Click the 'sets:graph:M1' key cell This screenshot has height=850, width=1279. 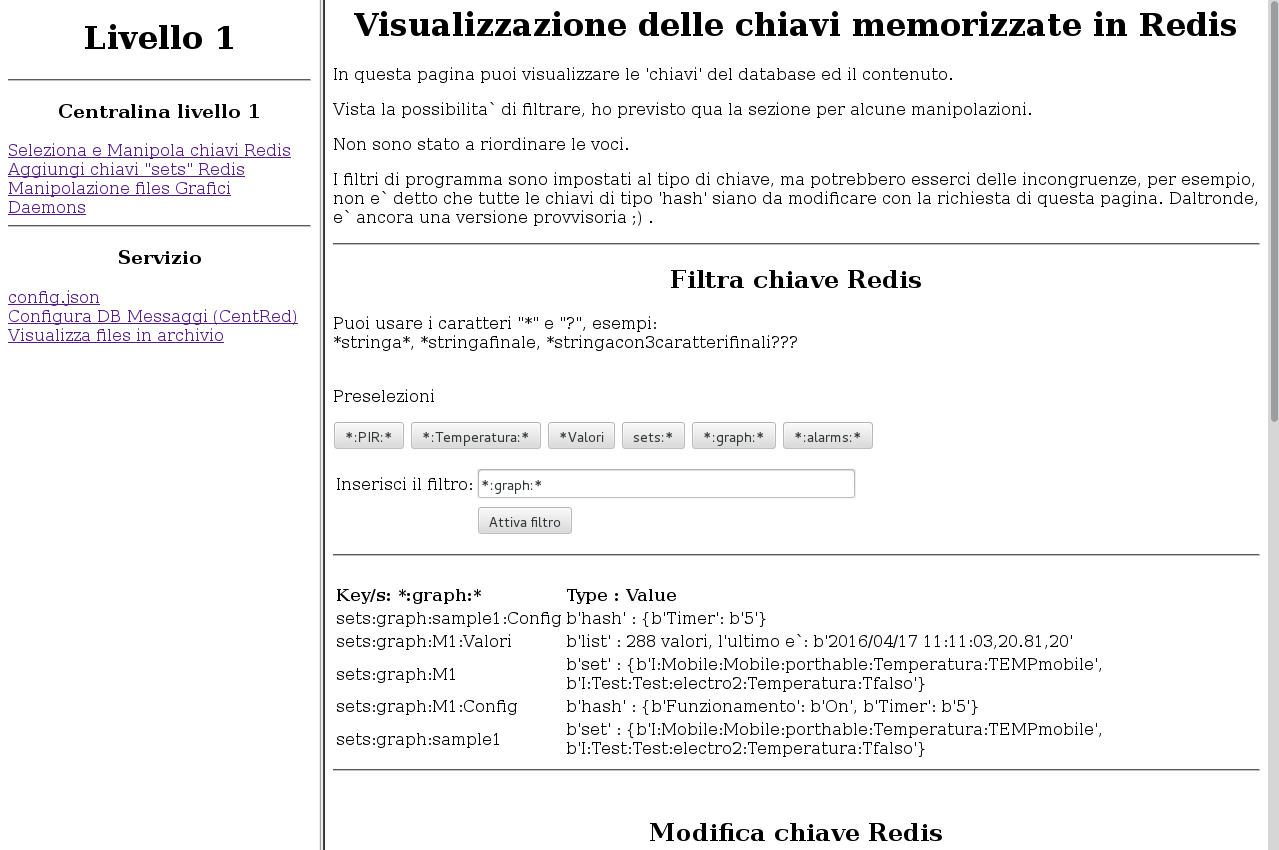396,675
